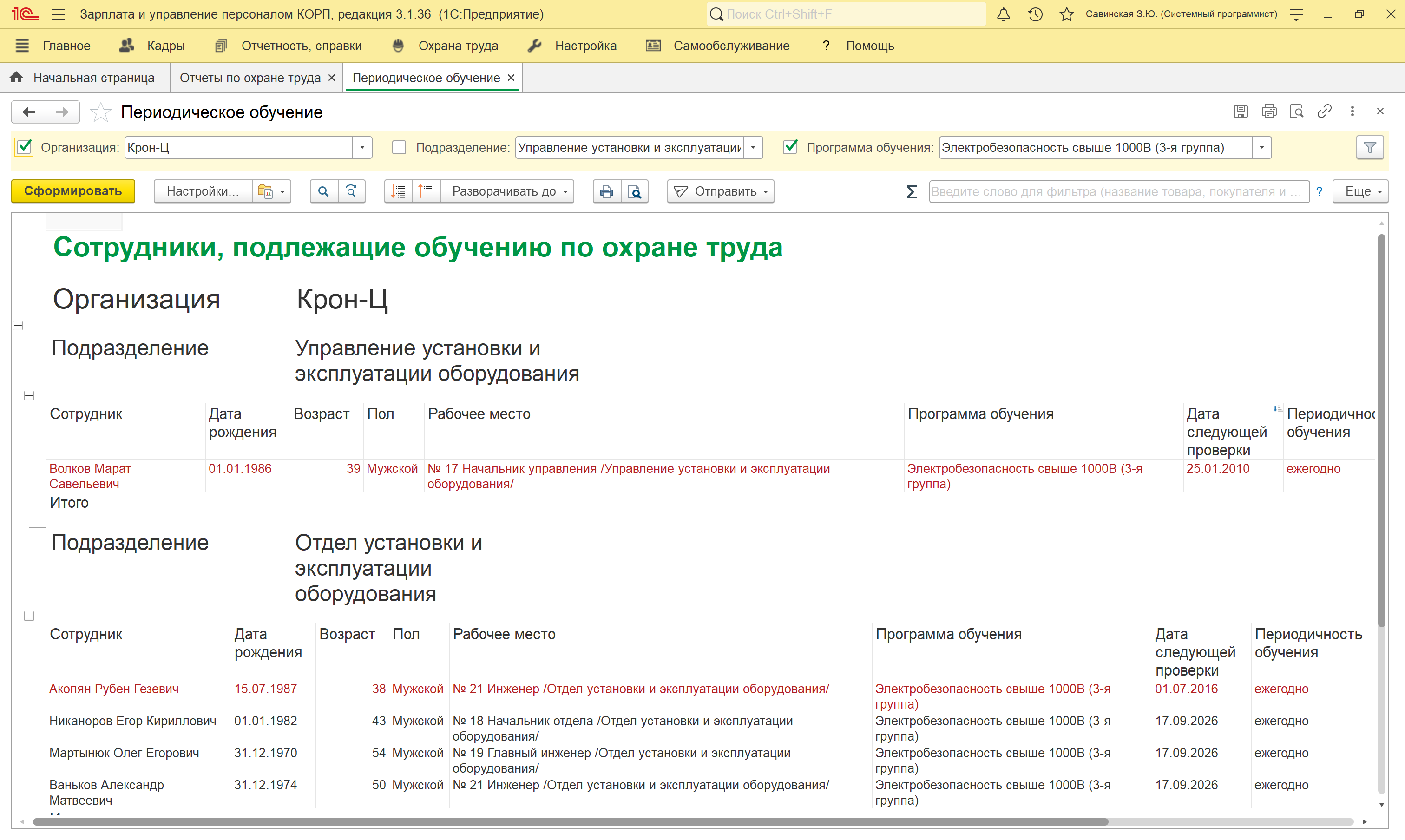1405x840 pixels.
Task: Open the history clock icon
Action: (1035, 14)
